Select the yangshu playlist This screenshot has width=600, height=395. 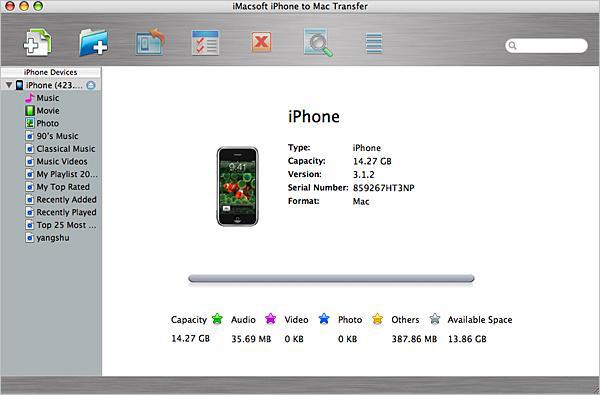click(x=53, y=238)
